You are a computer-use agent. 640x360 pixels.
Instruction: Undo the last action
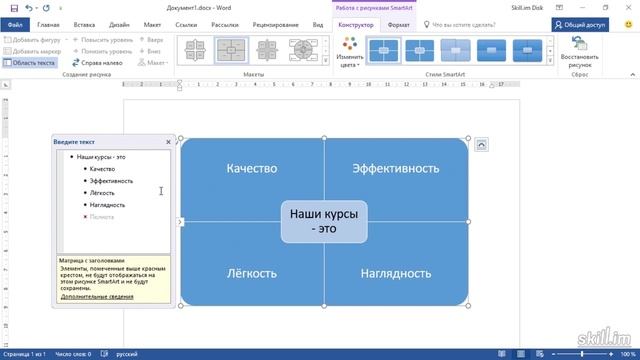[29, 8]
